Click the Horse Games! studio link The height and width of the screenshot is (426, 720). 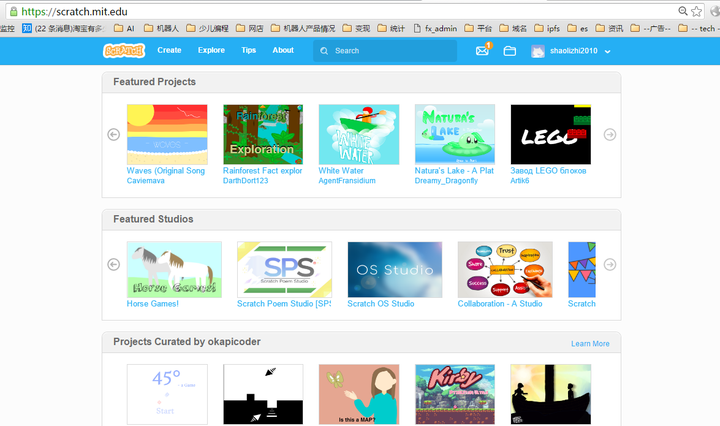point(152,304)
